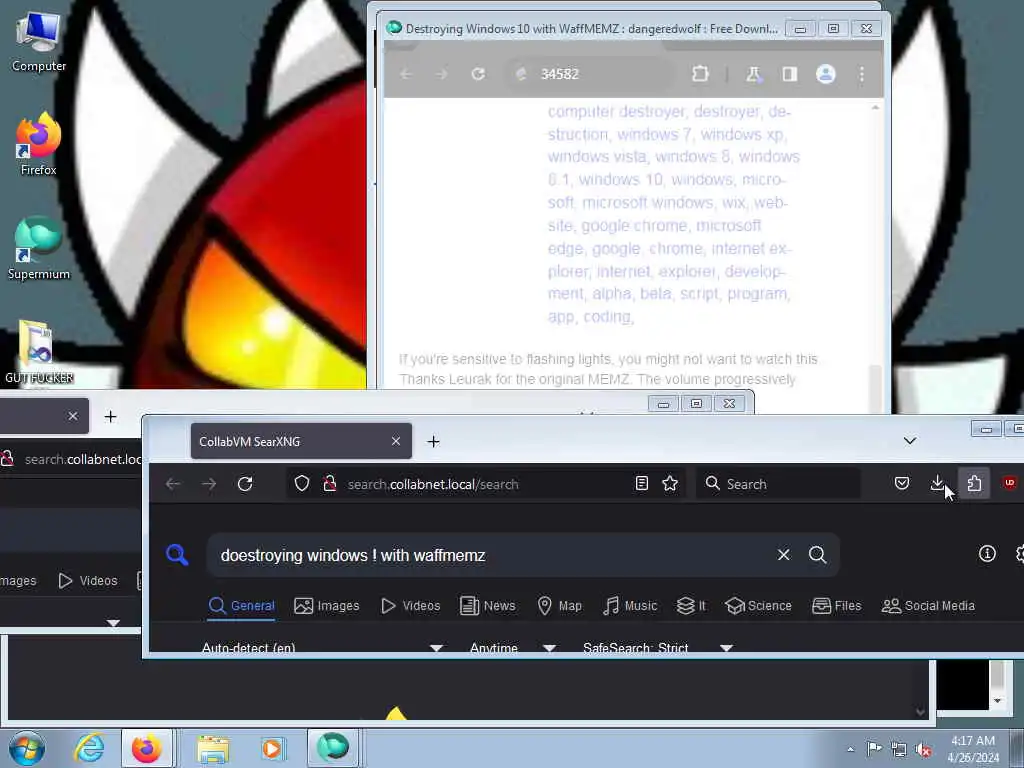
Task: Switch to Videos category in front window
Action: 411,606
